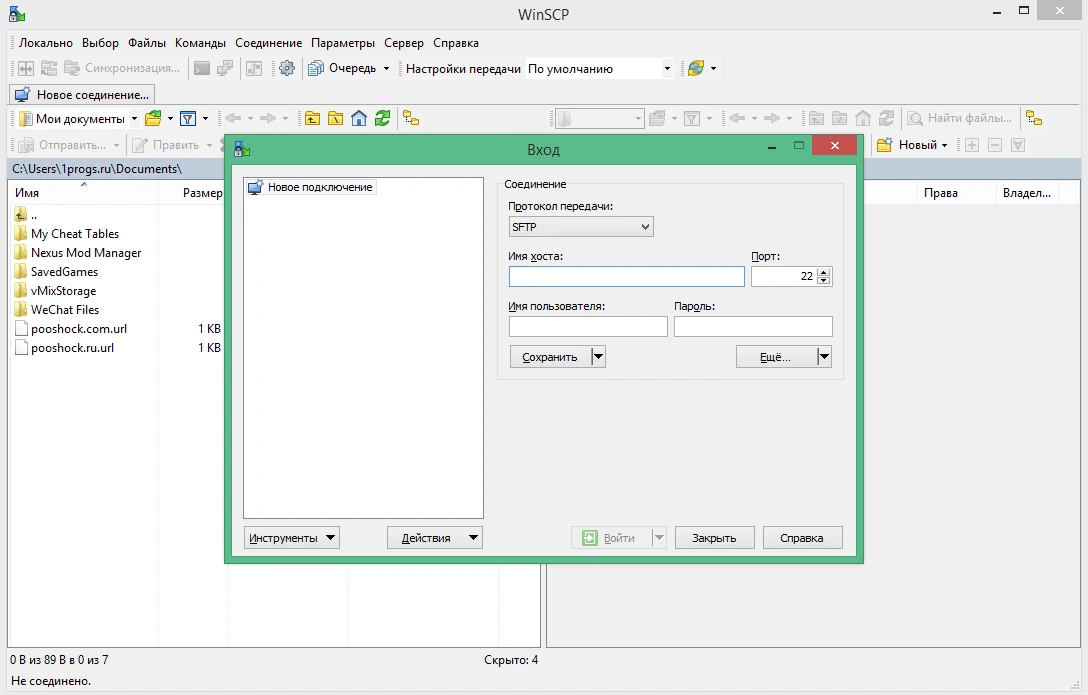1088x695 pixels.
Task: Expand the 'Очередь' queue dropdown arrow
Action: 386,69
